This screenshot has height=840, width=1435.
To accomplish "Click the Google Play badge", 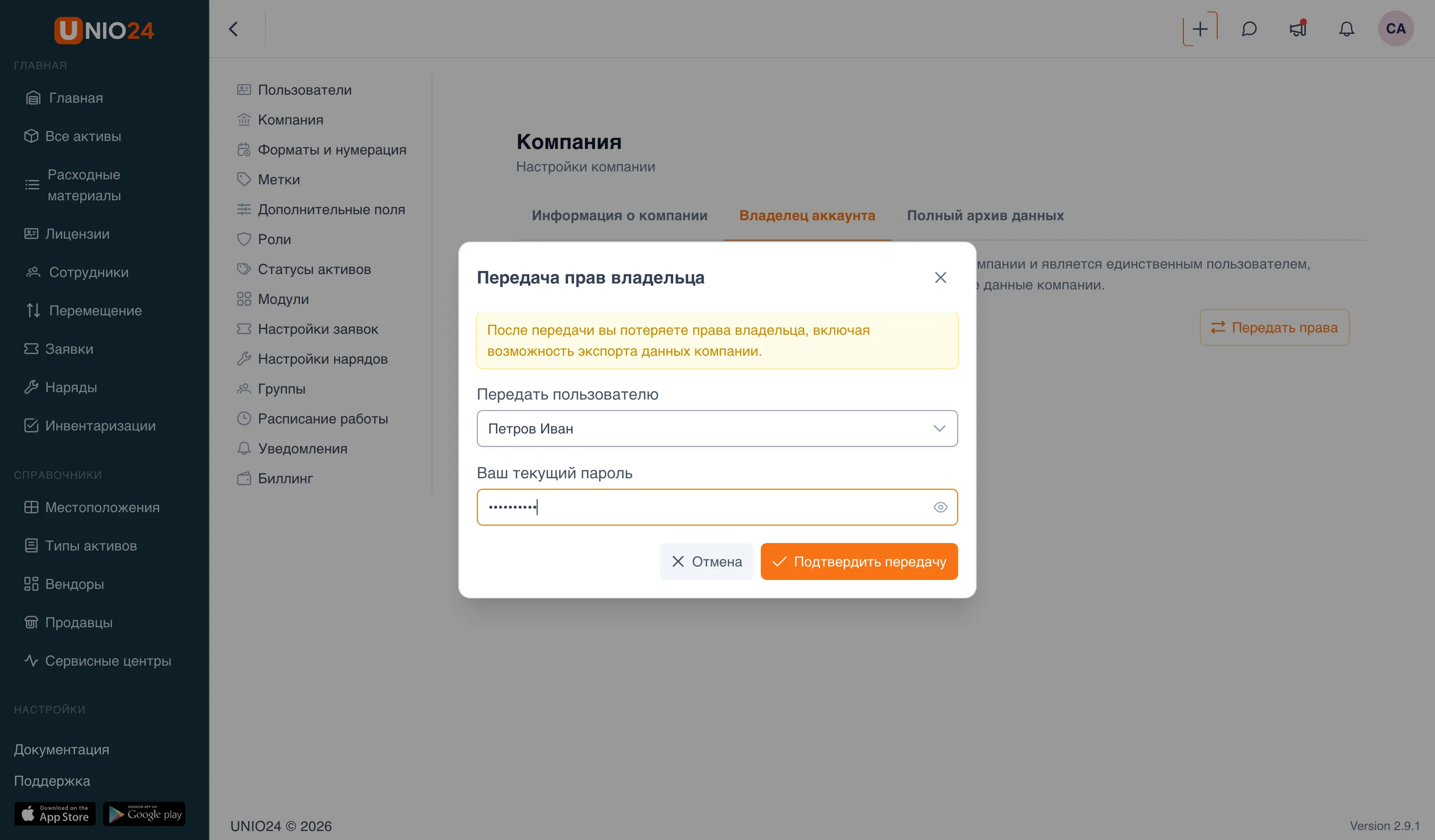I will [144, 814].
